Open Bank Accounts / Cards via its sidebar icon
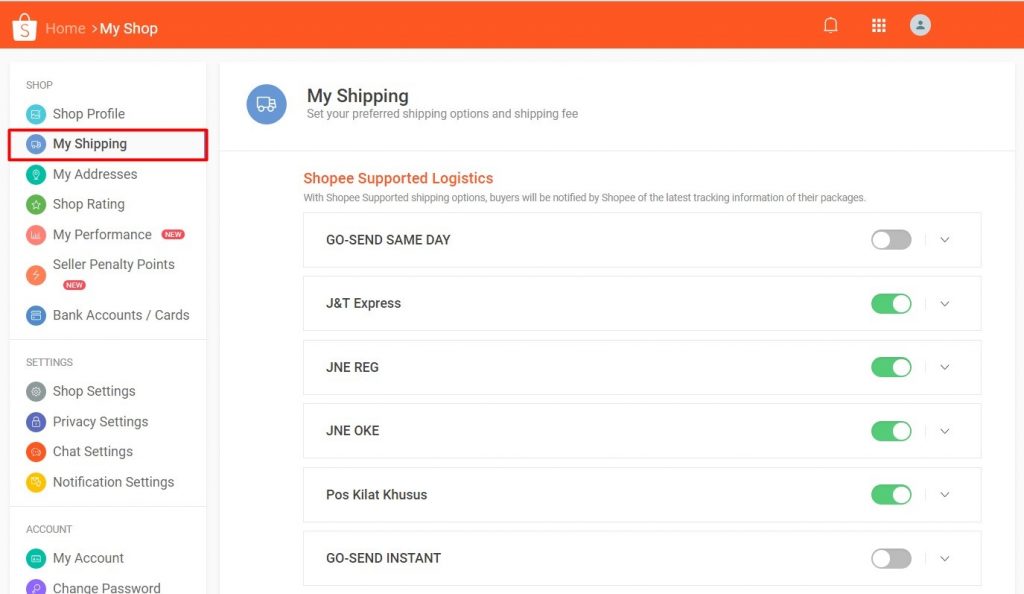Viewport: 1024px width, 594px height. [37, 315]
